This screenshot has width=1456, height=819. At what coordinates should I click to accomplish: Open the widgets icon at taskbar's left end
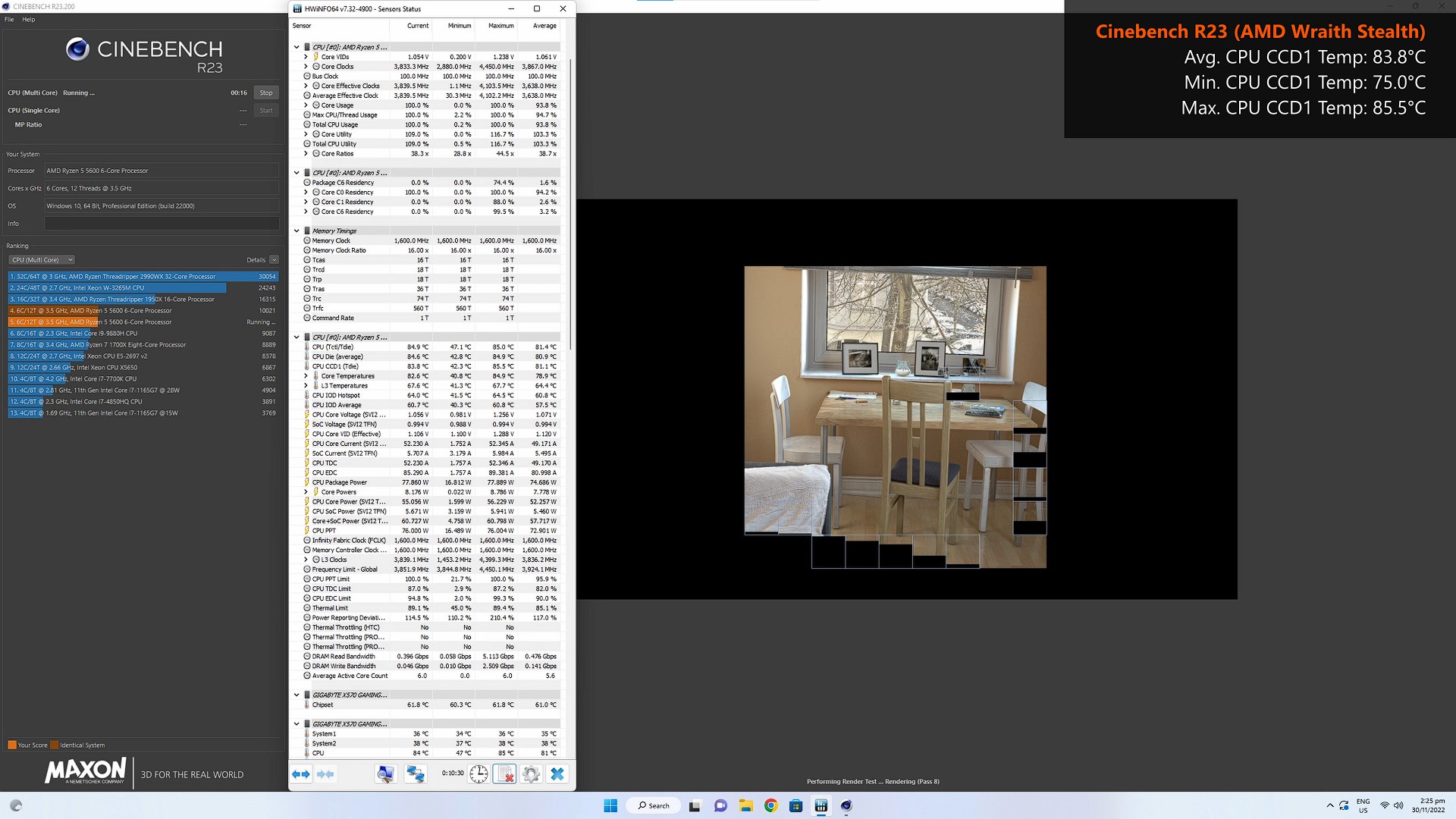16,805
